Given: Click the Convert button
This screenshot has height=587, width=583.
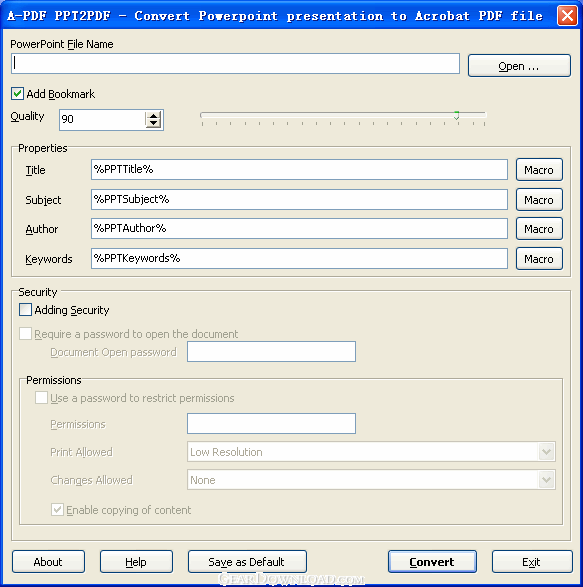Looking at the screenshot, I should coord(432,562).
